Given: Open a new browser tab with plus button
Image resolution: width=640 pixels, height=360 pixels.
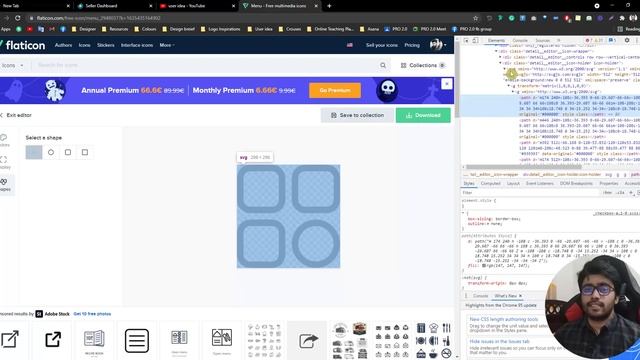Looking at the screenshot, I should (x=329, y=6).
